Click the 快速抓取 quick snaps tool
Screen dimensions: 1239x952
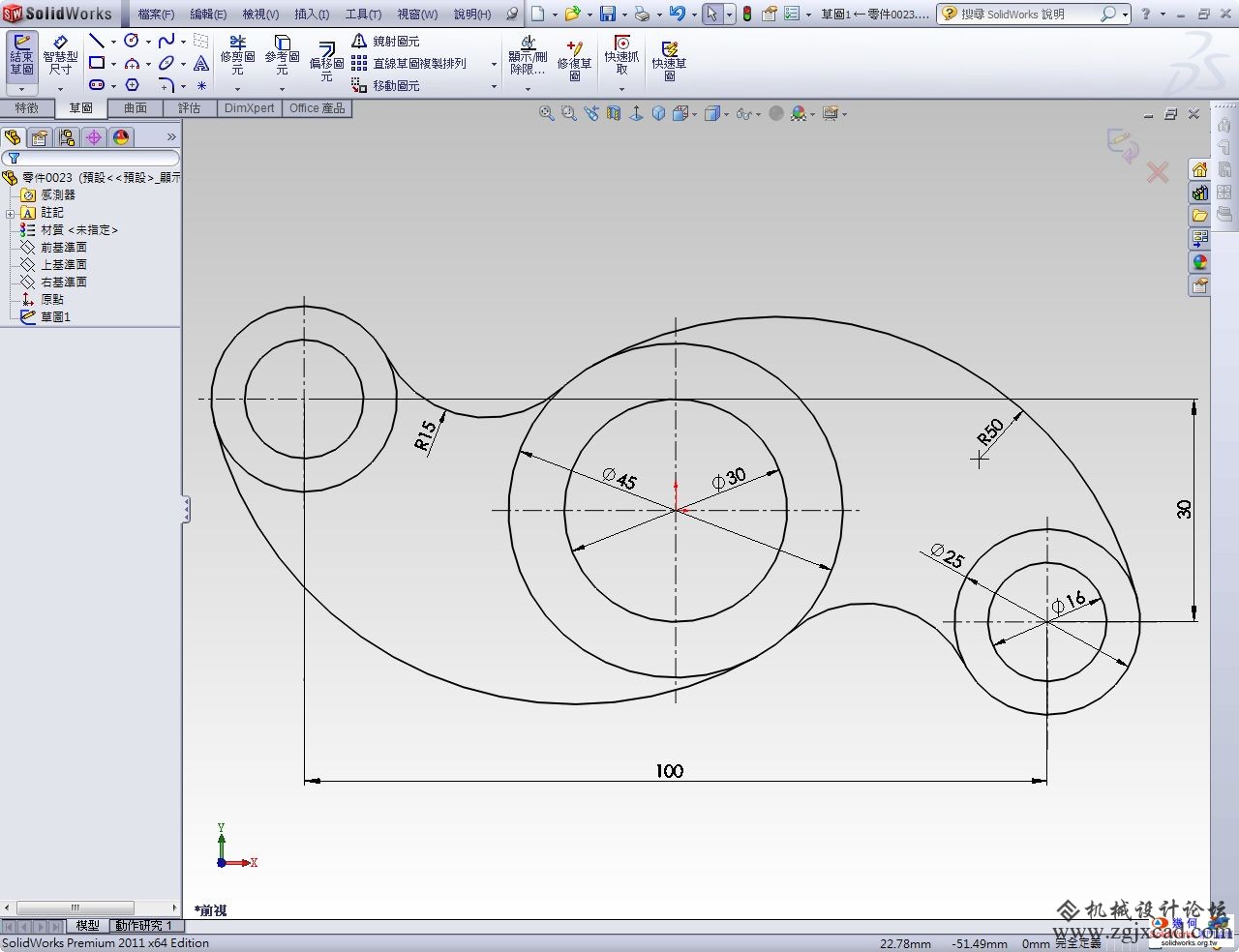click(621, 56)
